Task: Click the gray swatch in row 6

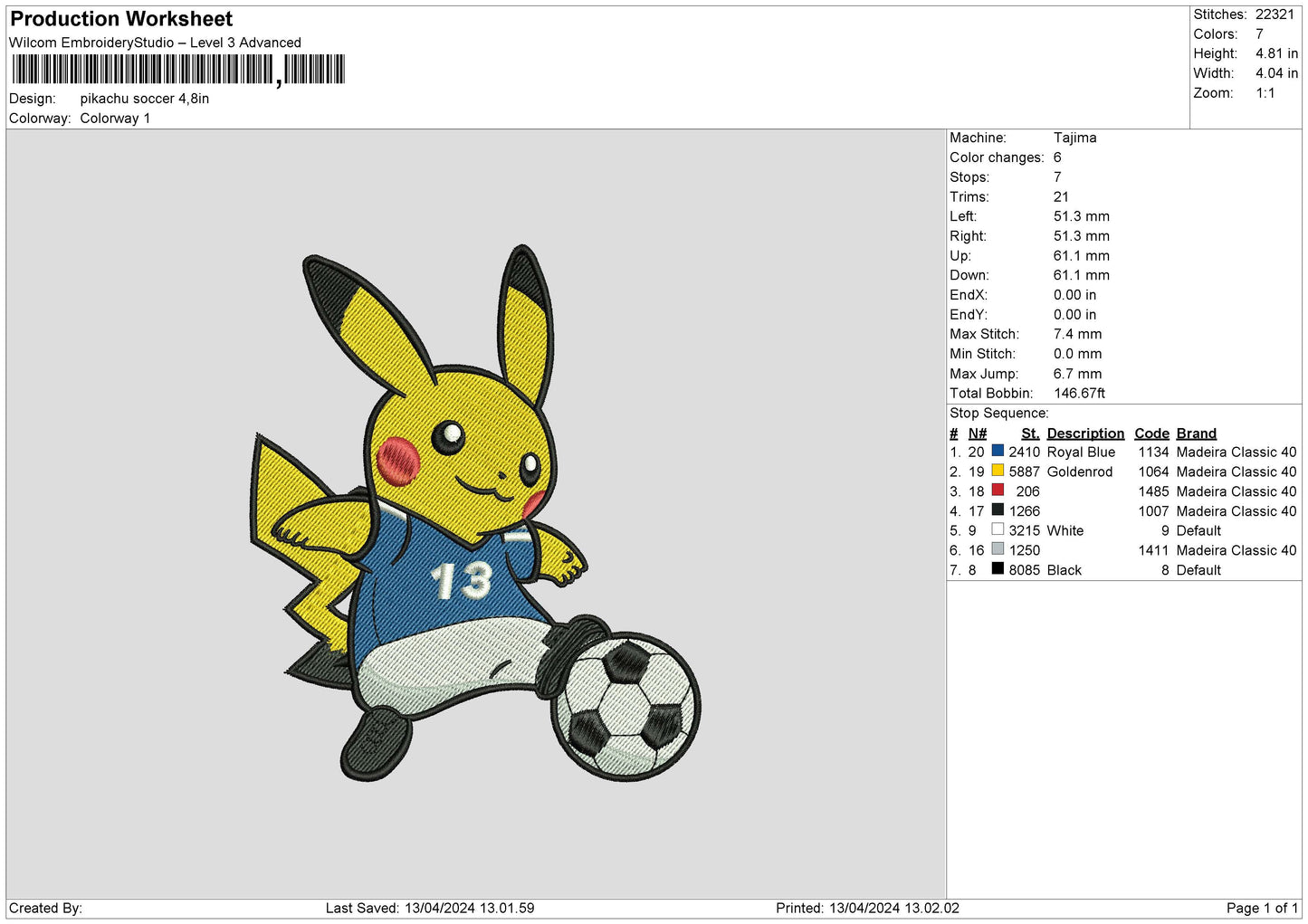Action: click(x=998, y=549)
